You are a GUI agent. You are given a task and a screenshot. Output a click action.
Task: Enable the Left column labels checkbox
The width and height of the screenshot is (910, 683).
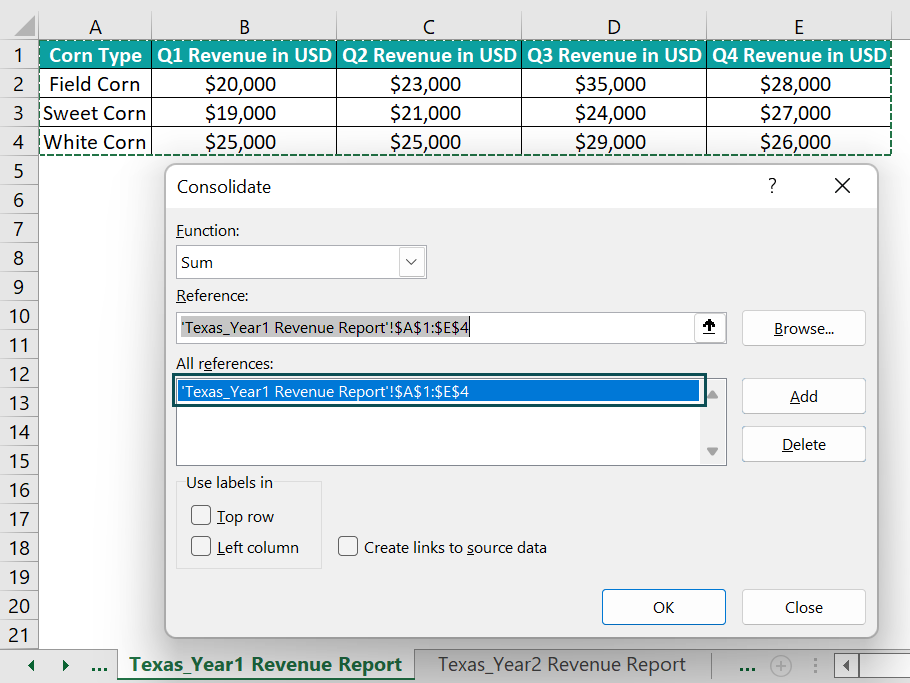(x=201, y=547)
